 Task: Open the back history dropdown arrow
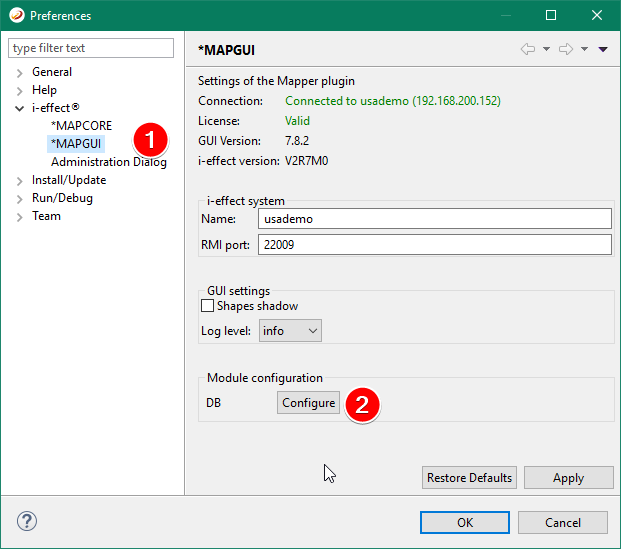(547, 49)
